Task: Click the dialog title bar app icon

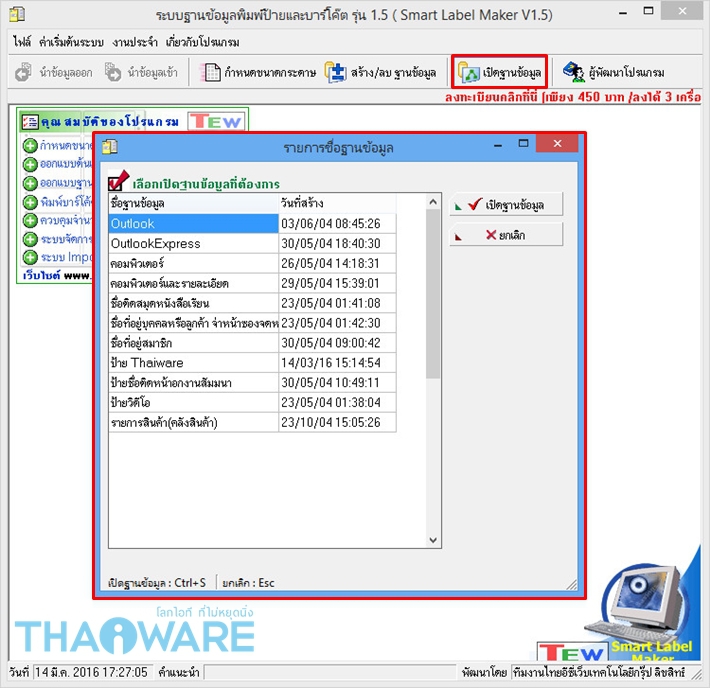Action: click(110, 147)
